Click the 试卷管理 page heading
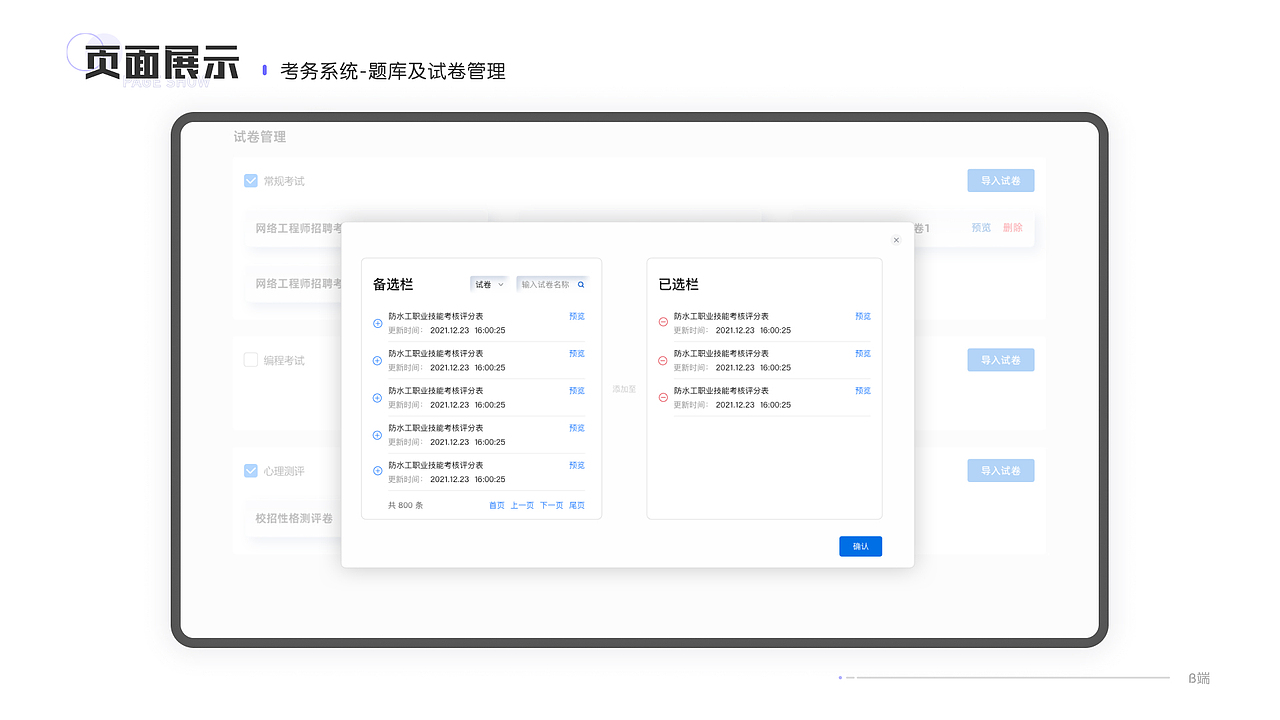Image resolution: width=1280 pixels, height=720 pixels. click(x=260, y=137)
